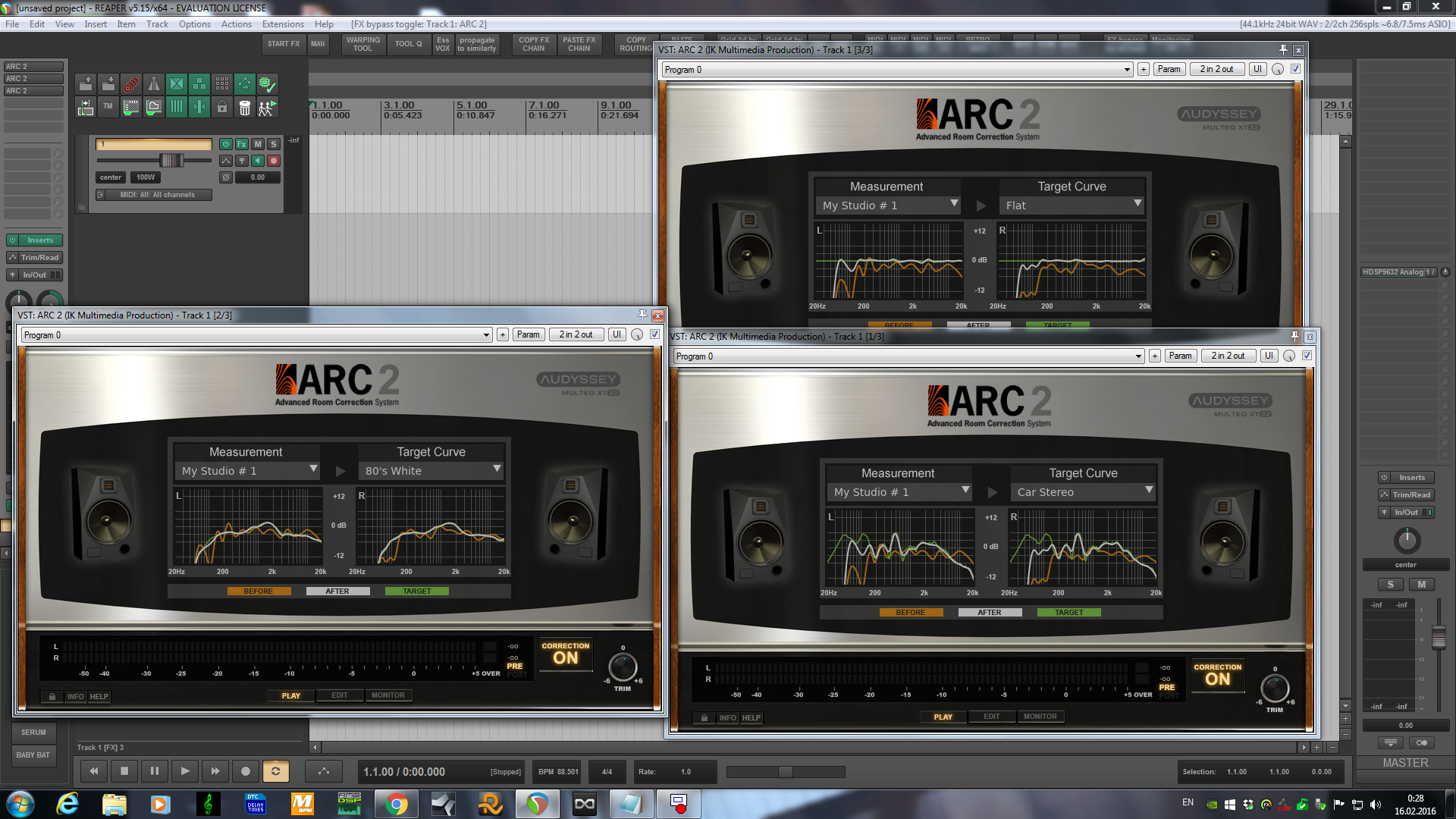Open Program 0 dropdown in ARC 2 [3/3]
The width and height of the screenshot is (1456, 819).
click(x=897, y=70)
